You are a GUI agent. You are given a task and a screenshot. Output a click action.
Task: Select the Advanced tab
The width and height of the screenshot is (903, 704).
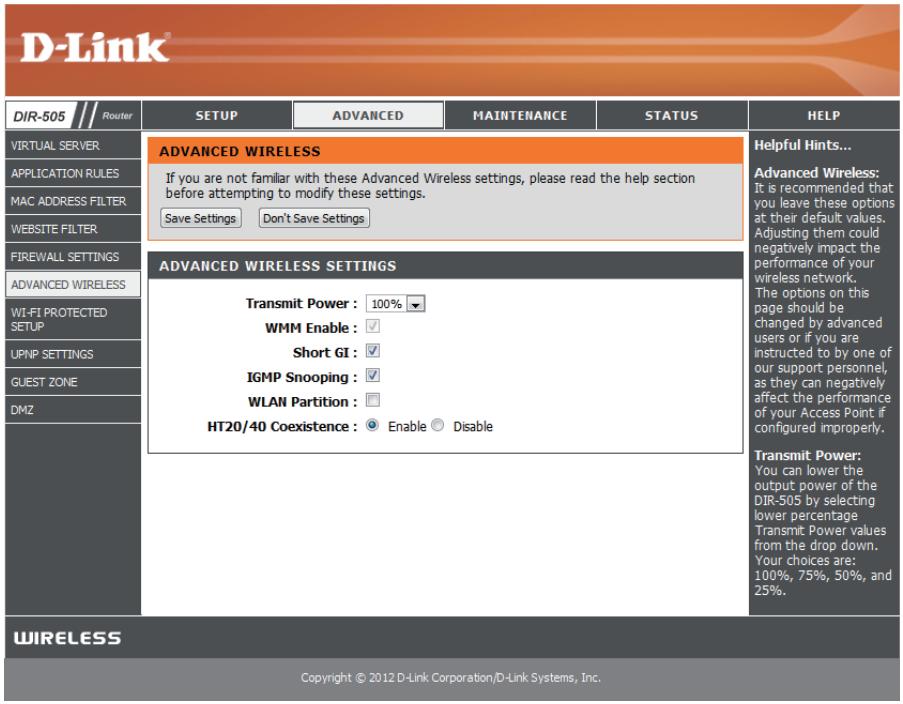coord(369,115)
